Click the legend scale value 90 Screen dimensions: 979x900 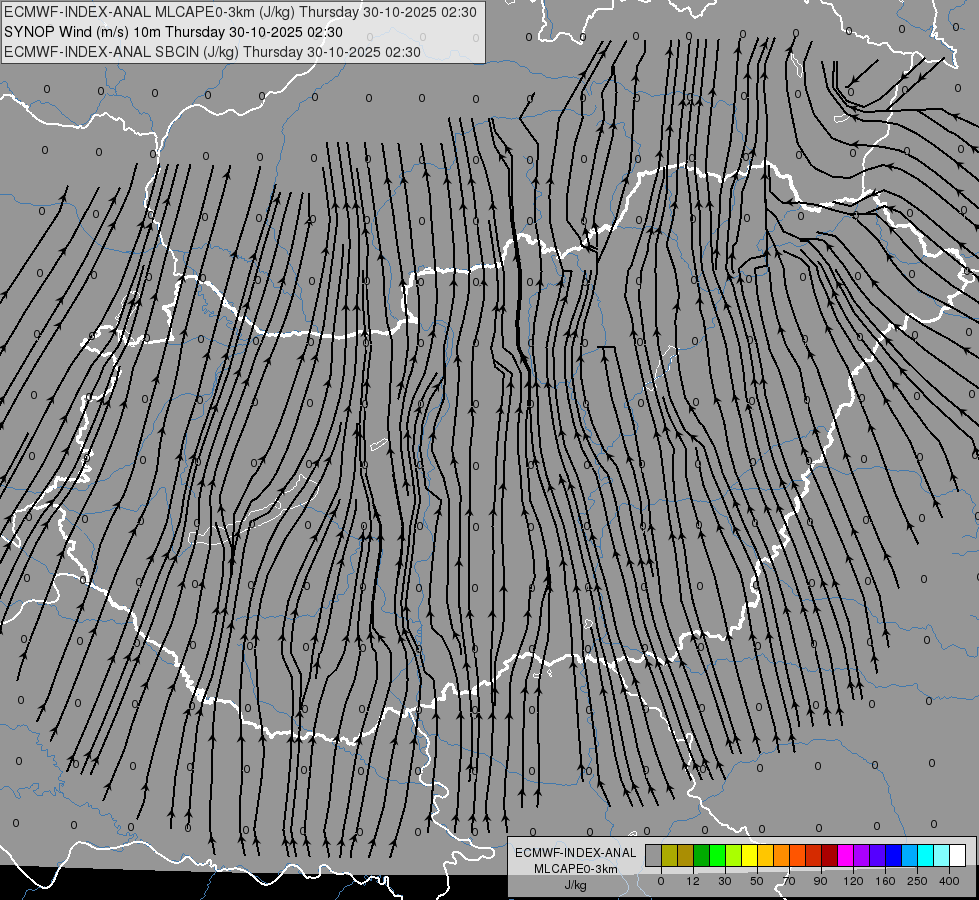pyautogui.click(x=820, y=881)
